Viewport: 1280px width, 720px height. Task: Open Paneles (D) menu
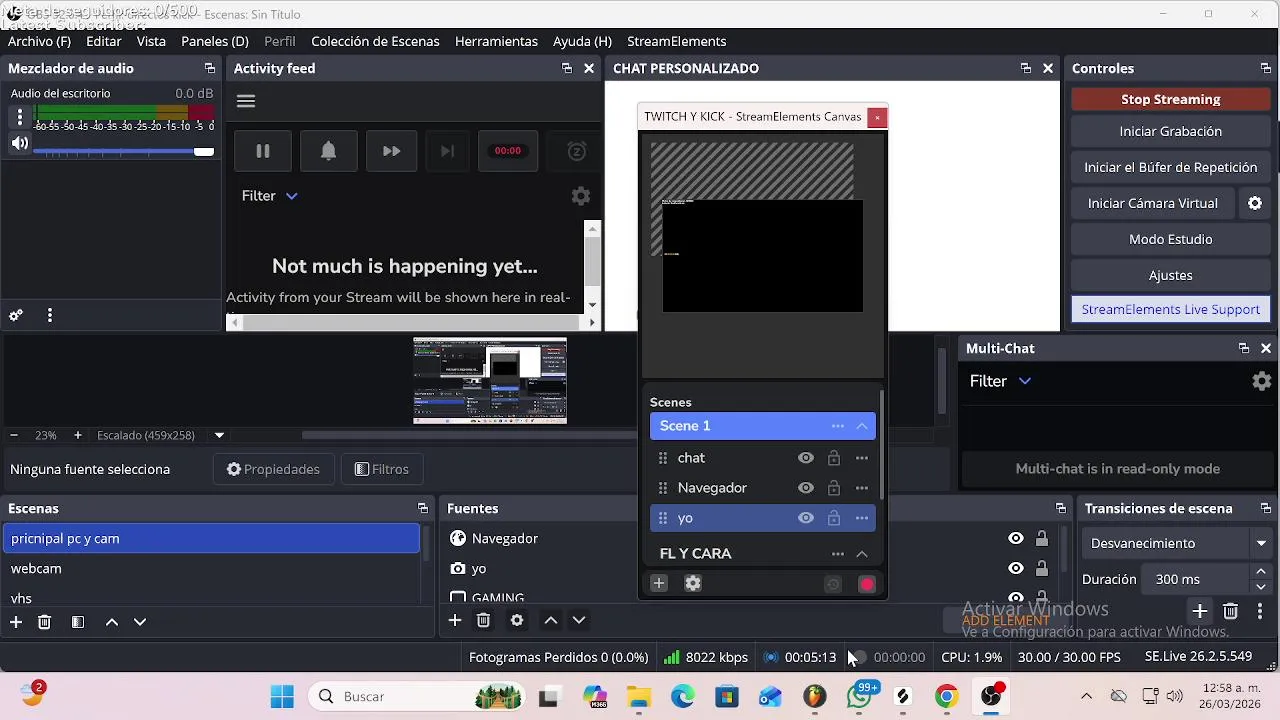215,41
